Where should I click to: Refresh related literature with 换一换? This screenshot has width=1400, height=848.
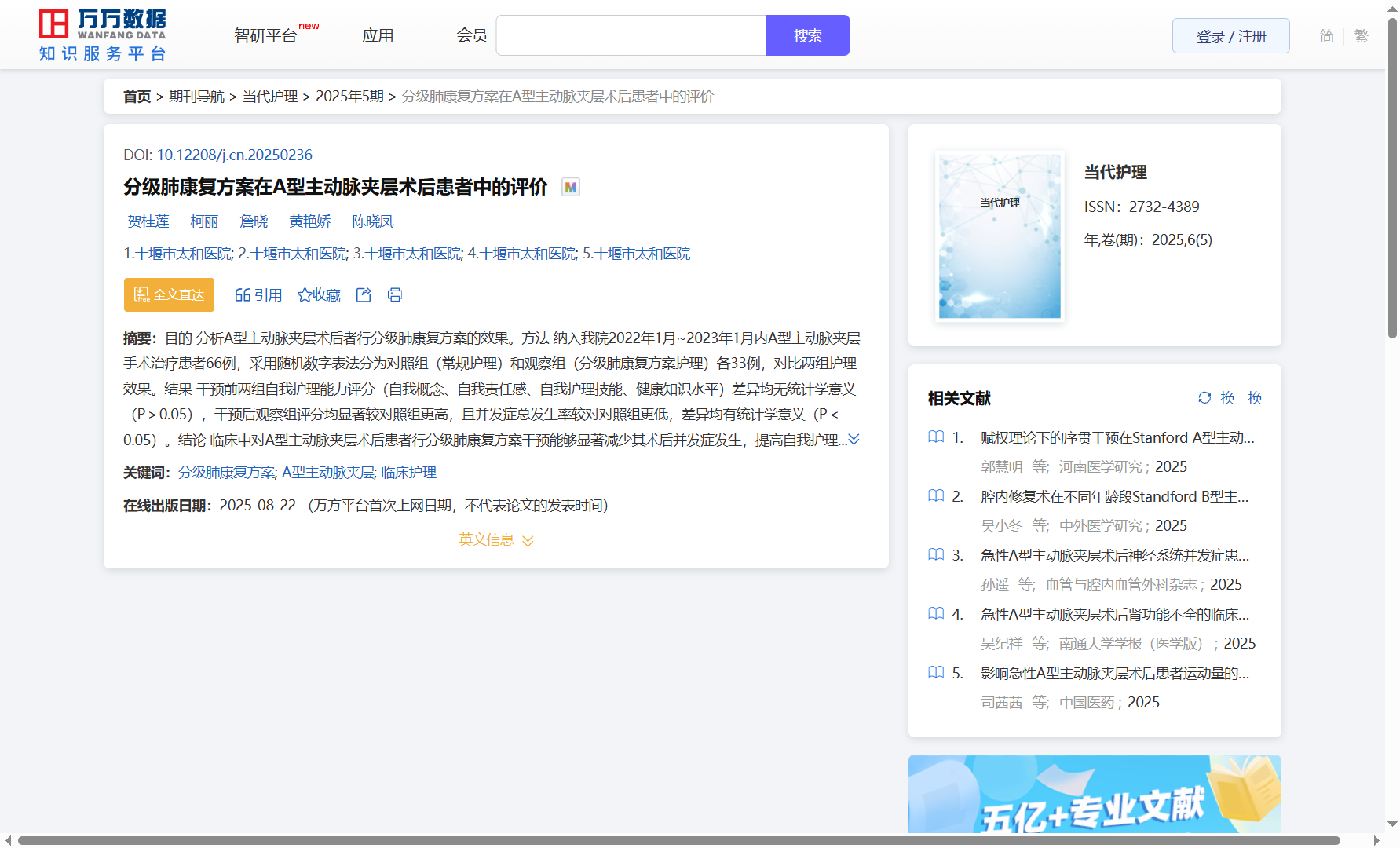click(1230, 398)
